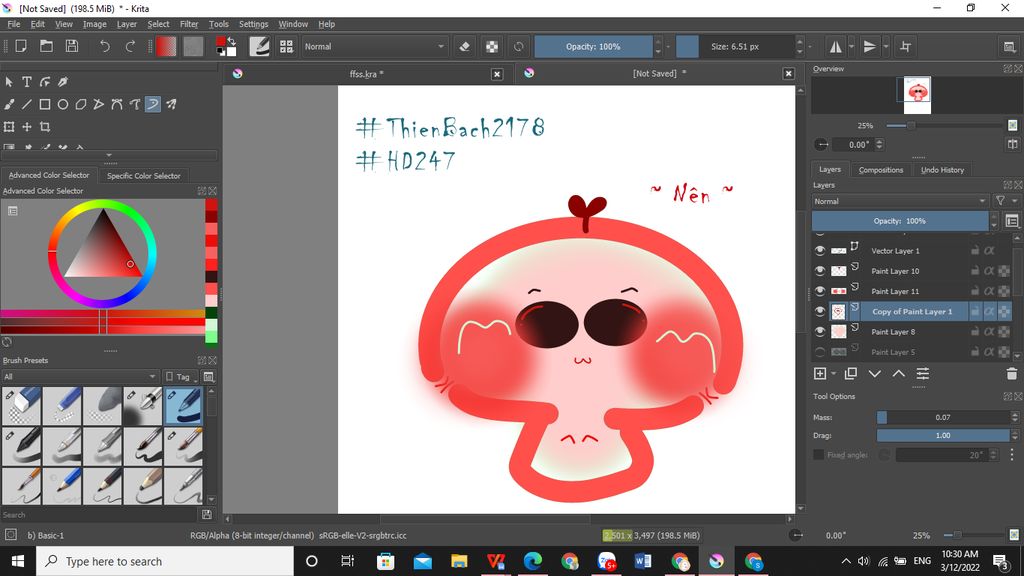Select the Freehand Path tool
Image resolution: width=1024 pixels, height=576 pixels.
click(x=135, y=104)
